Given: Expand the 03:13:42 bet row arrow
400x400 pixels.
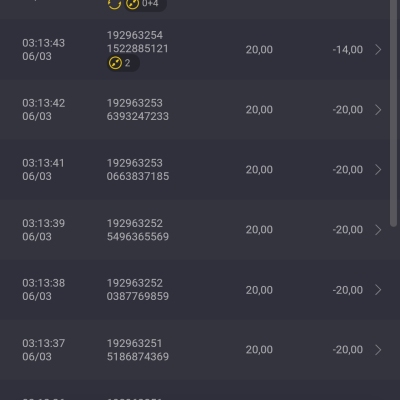Looking at the screenshot, I should [x=378, y=110].
